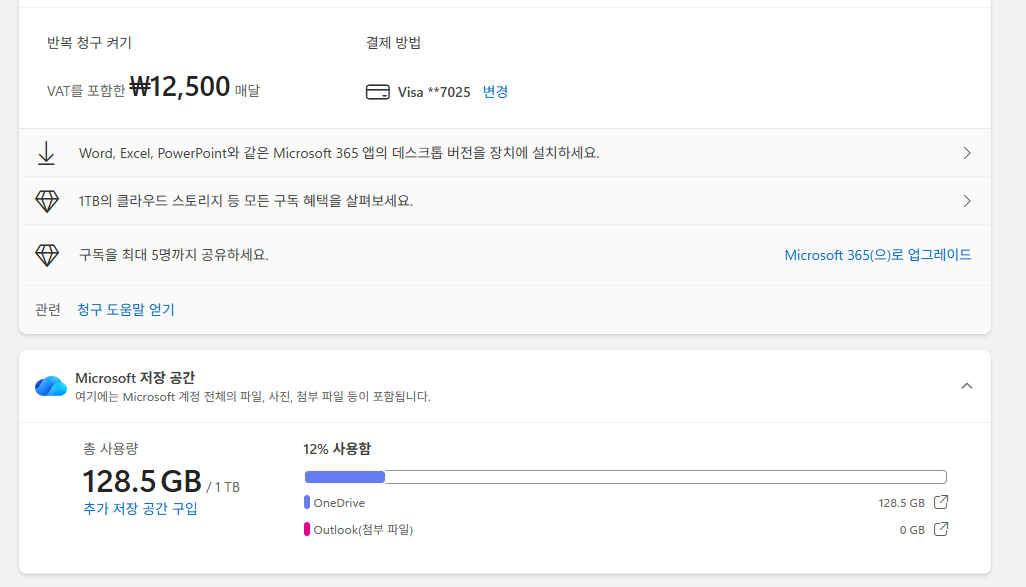Click the 총 사용량 label
Image resolution: width=1026 pixels, height=587 pixels.
(x=111, y=449)
